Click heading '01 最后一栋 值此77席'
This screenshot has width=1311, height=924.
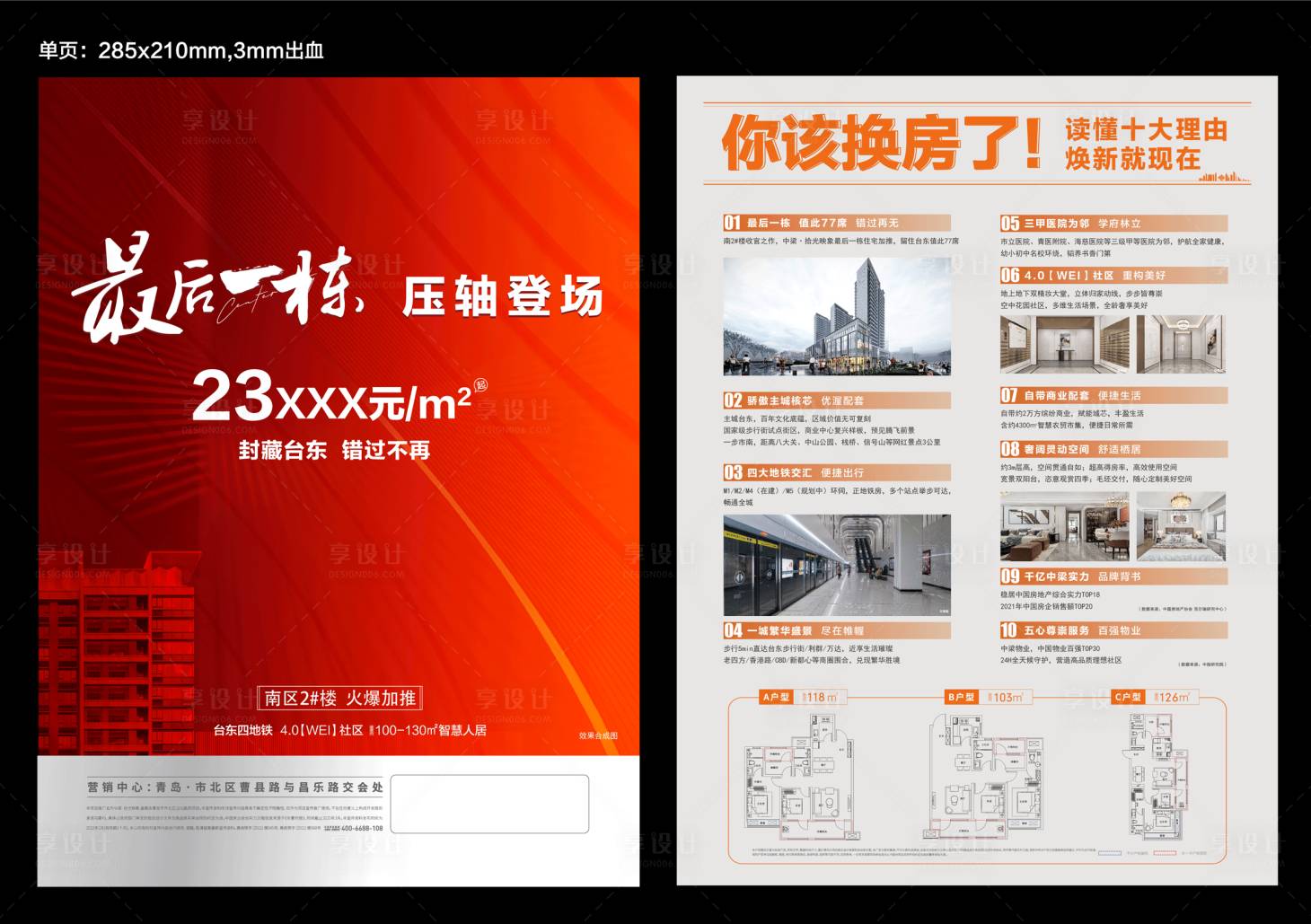[837, 223]
